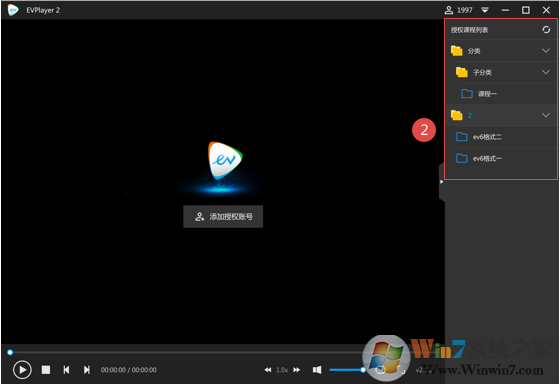Image resolution: width=560 pixels, height=384 pixels.
Task: Stop playback with the square button
Action: (46, 370)
